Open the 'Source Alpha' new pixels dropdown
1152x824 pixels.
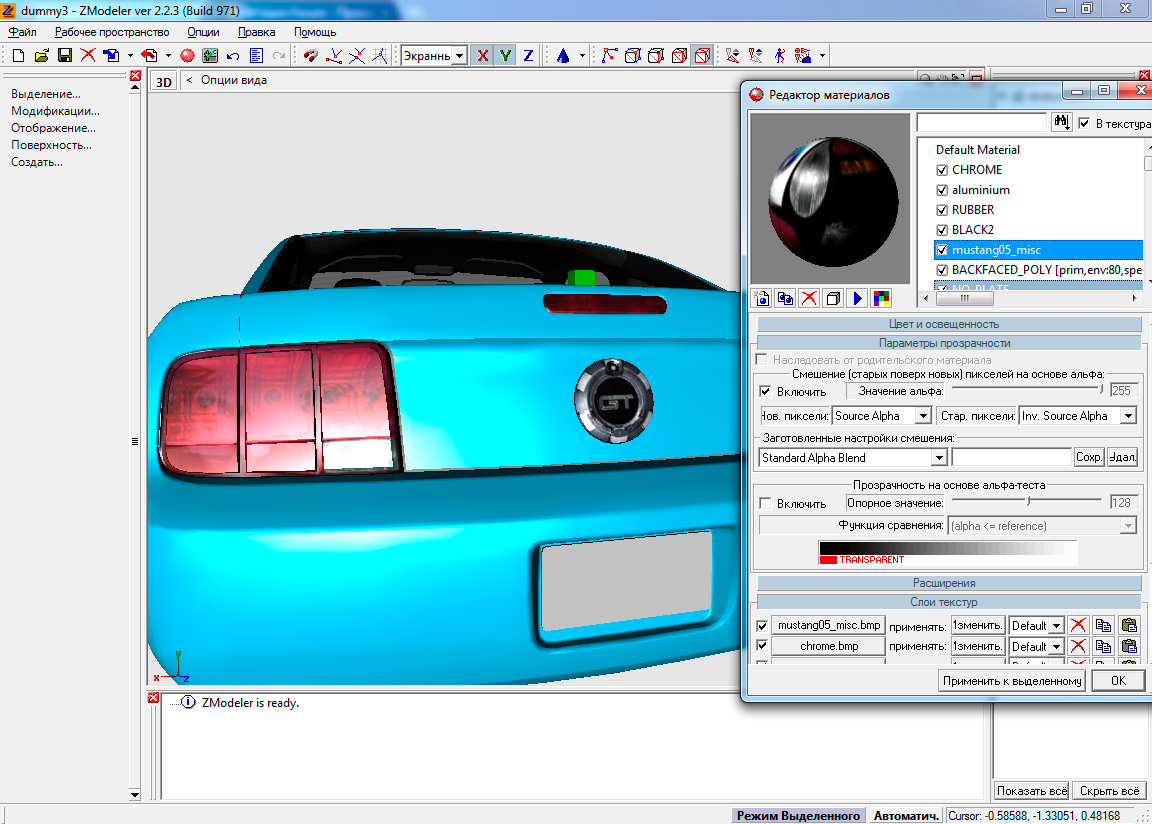(923, 416)
